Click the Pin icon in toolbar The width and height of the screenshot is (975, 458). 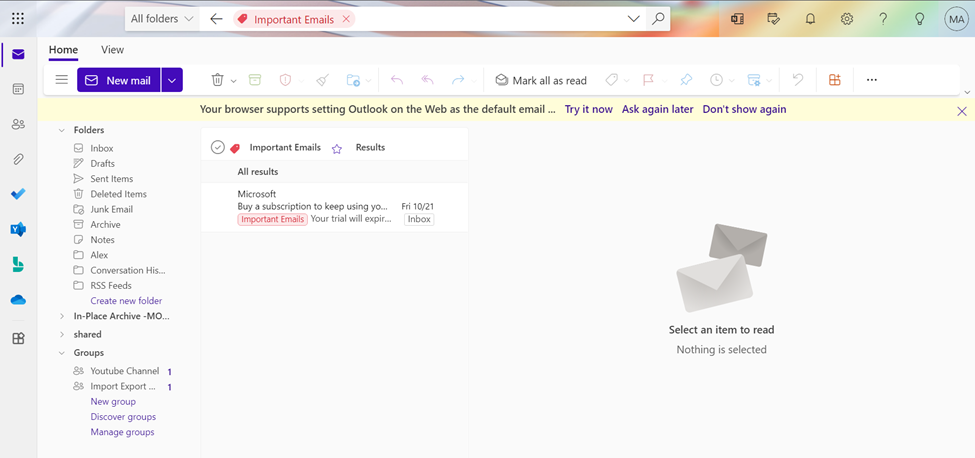[x=685, y=80]
